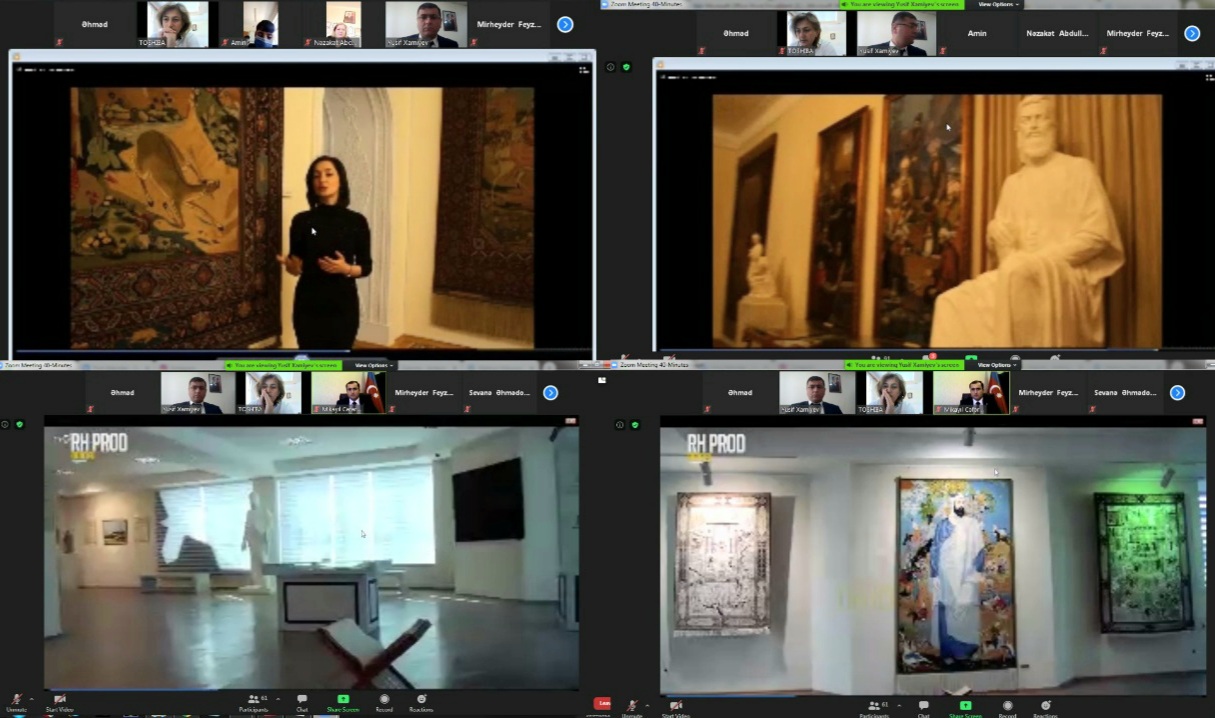Start Video in the three carpets window
Screen dimensions: 1215x718
[676, 708]
